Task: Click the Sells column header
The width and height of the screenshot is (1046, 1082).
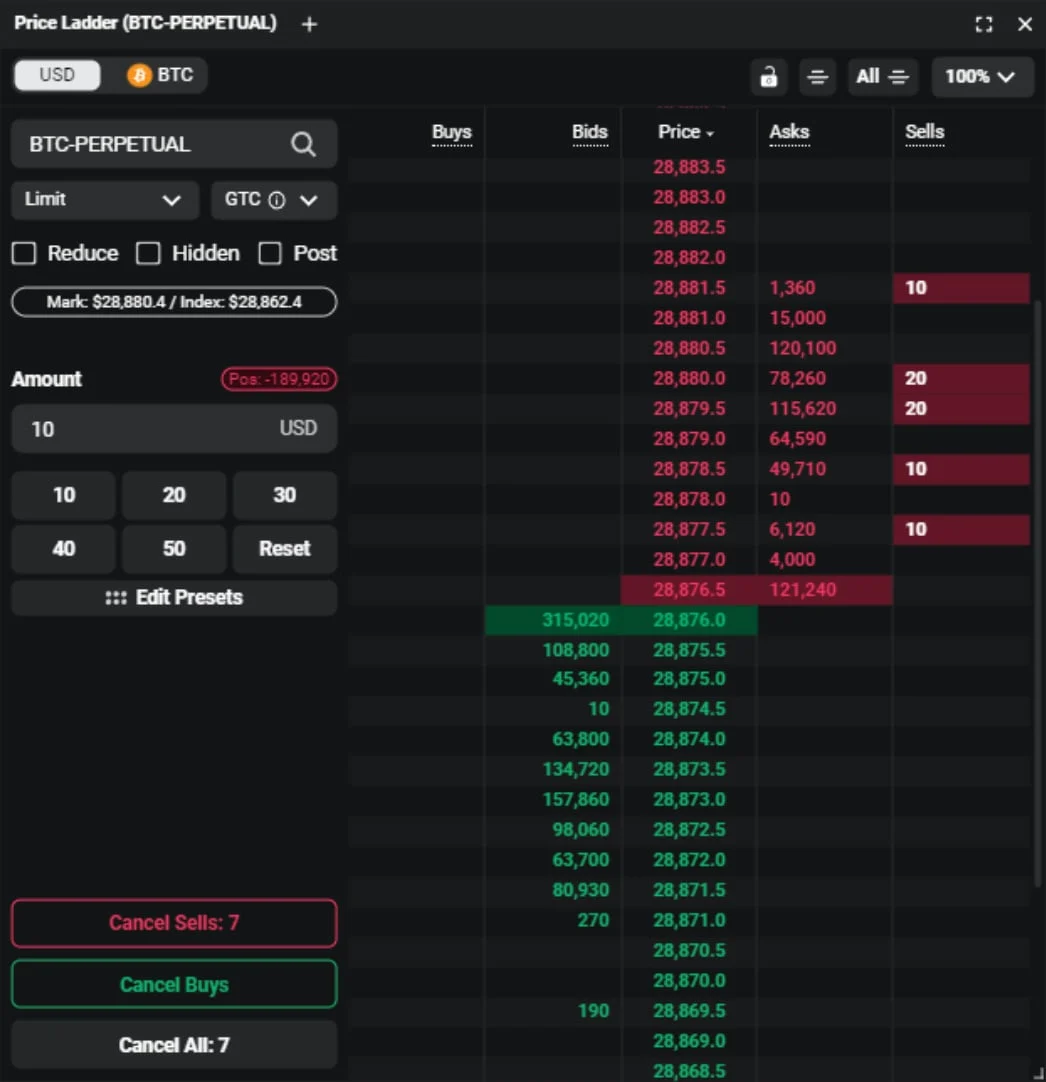Action: point(925,132)
